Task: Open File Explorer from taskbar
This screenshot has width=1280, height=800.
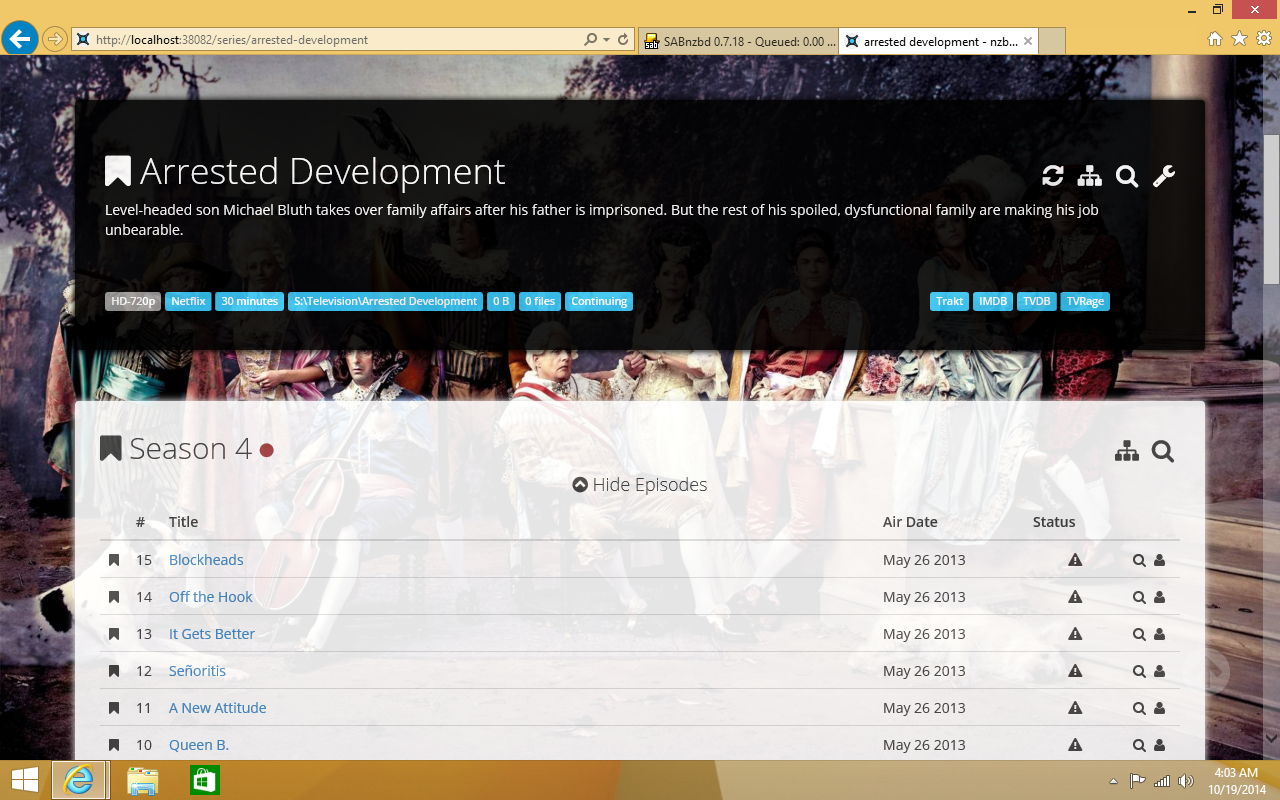Action: (x=142, y=780)
